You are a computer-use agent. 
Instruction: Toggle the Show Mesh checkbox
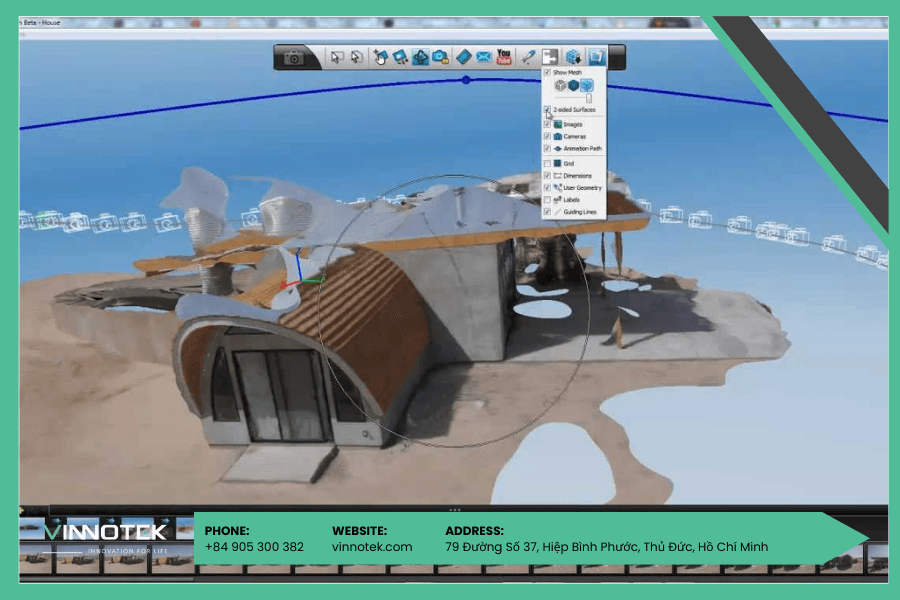point(547,72)
